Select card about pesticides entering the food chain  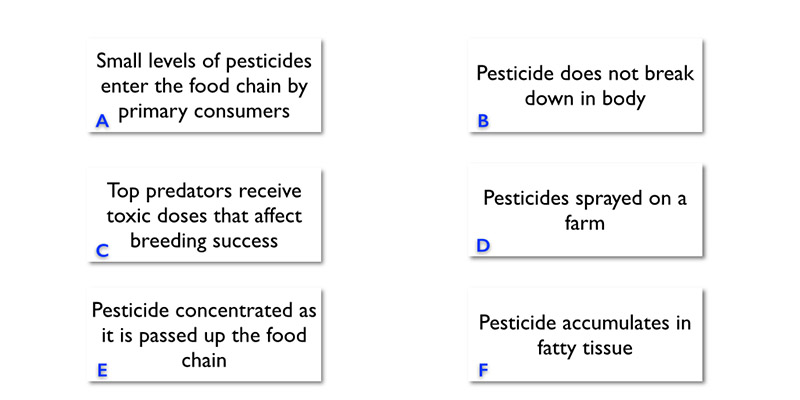pos(204,85)
